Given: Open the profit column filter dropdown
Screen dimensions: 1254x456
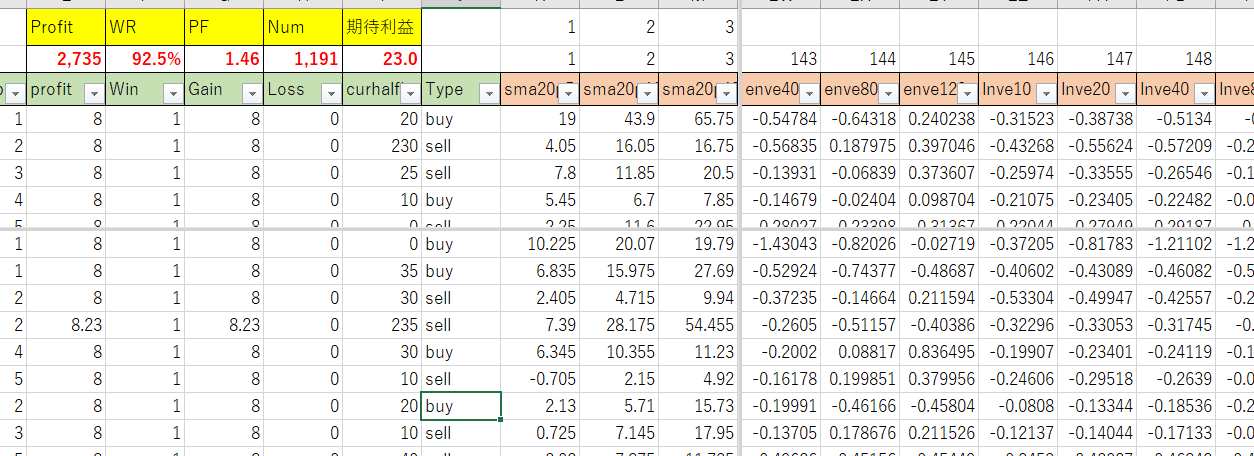Looking at the screenshot, I should 93,92.
